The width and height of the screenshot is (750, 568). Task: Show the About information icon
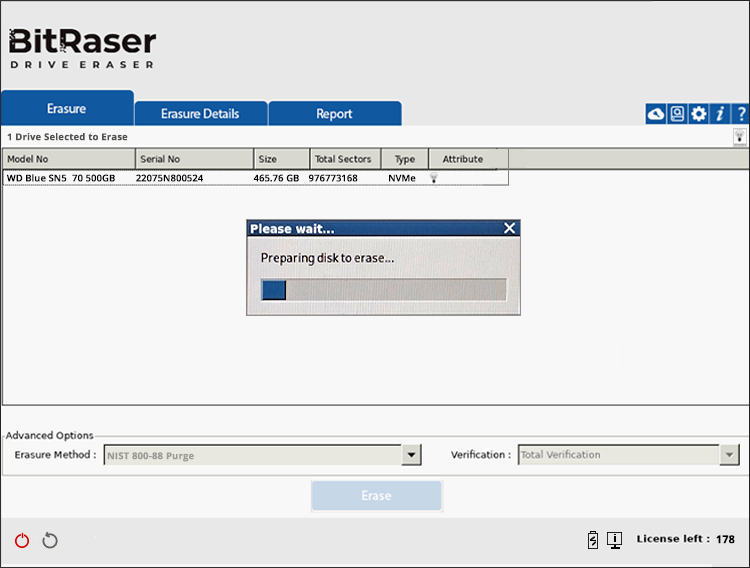coord(720,114)
